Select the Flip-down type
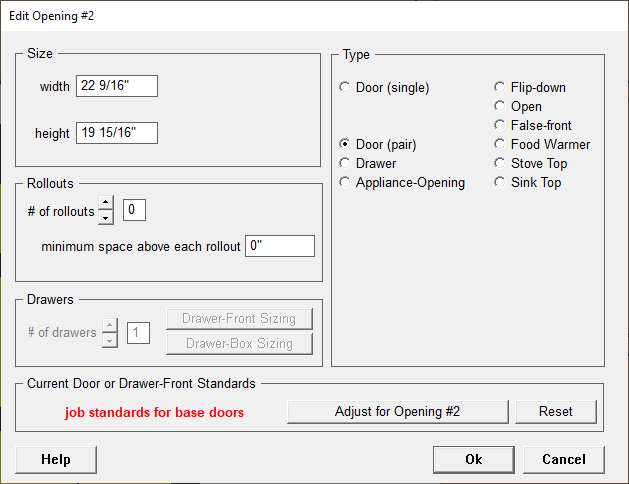This screenshot has width=629, height=484. coord(500,87)
